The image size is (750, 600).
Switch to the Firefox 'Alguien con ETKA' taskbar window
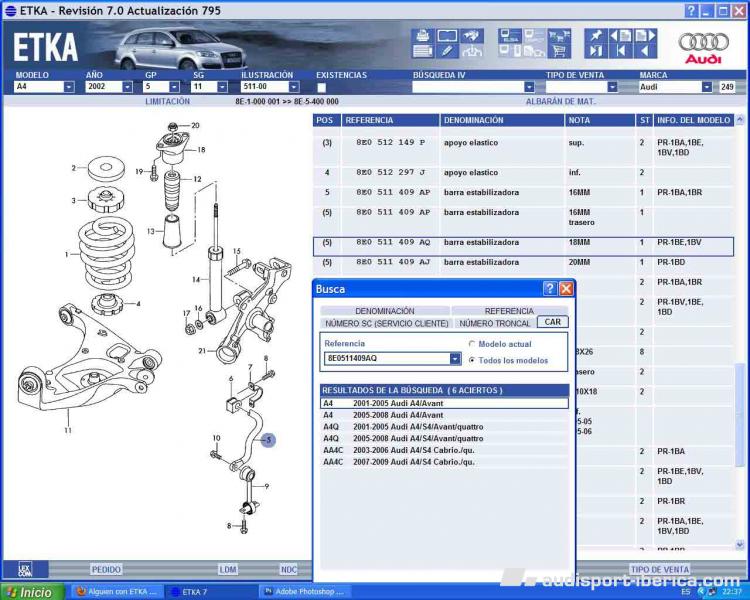[117, 592]
